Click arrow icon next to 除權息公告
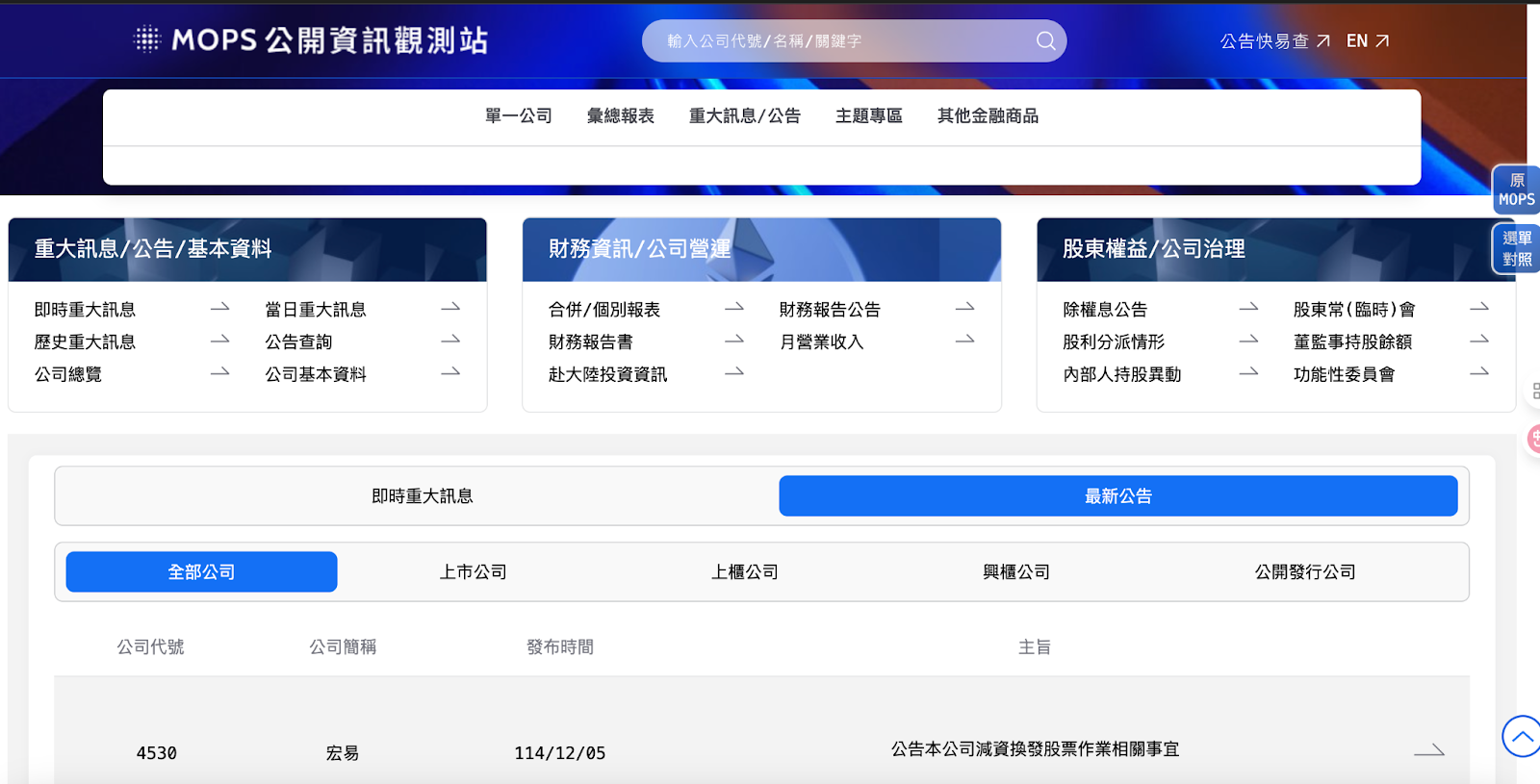1540x784 pixels. pyautogui.click(x=1248, y=308)
